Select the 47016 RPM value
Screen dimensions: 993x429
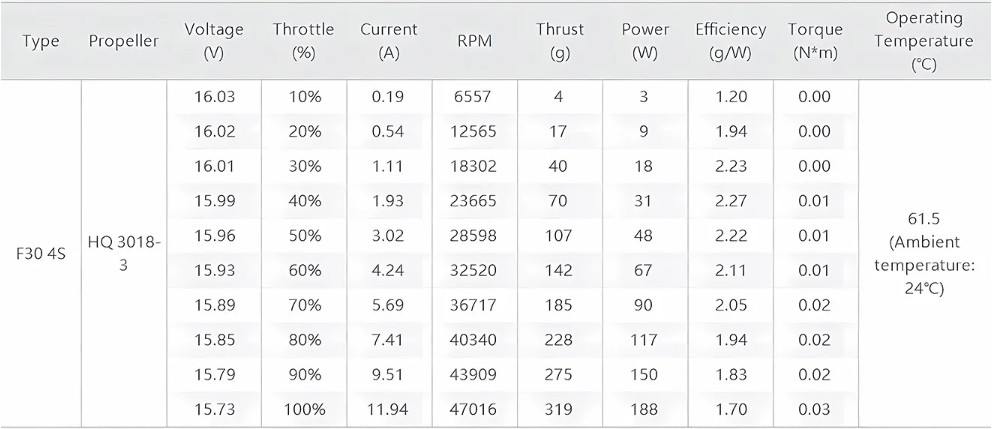[474, 409]
